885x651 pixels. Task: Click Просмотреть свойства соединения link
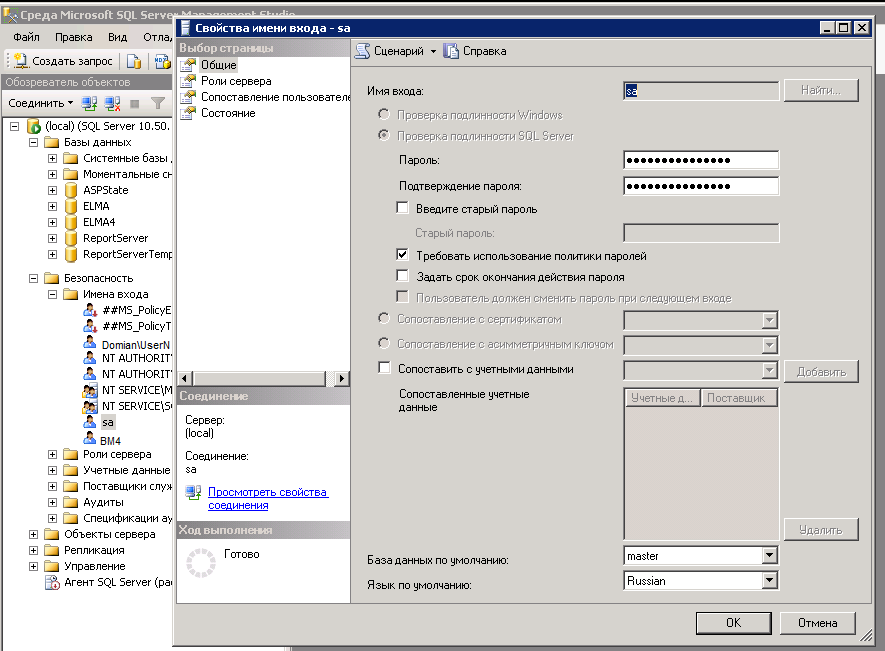coord(267,498)
